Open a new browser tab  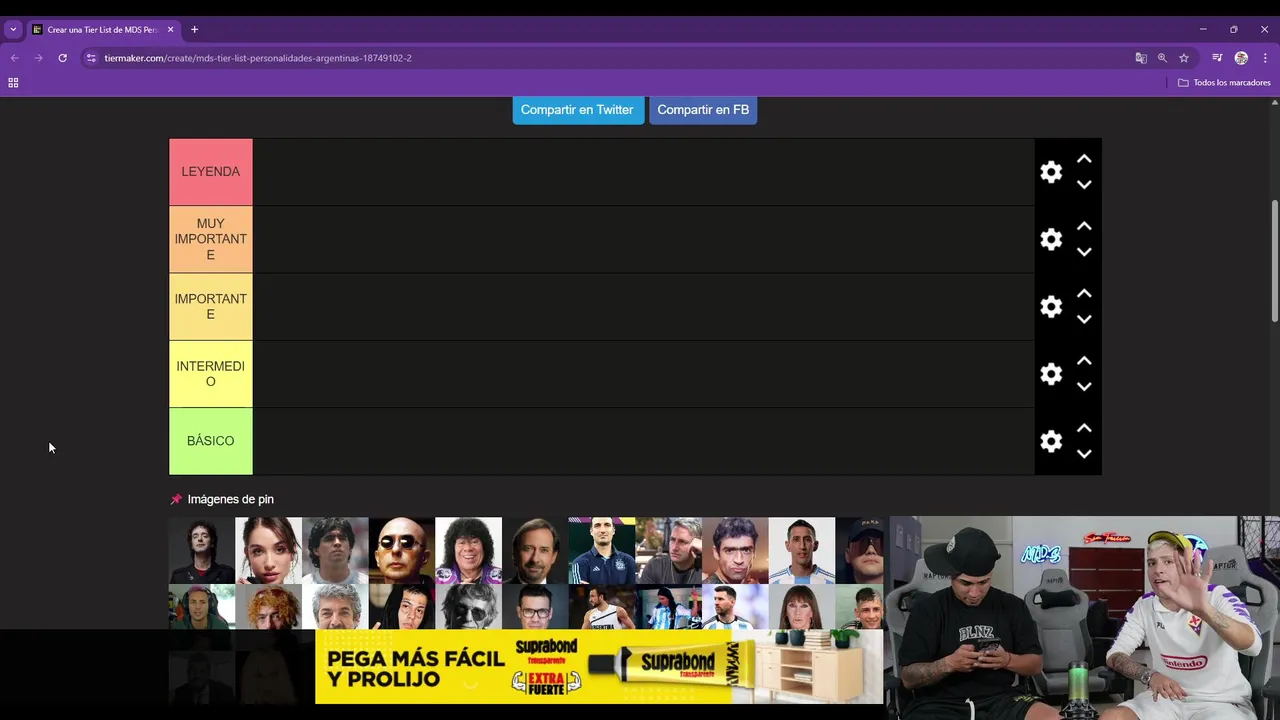[x=194, y=30]
